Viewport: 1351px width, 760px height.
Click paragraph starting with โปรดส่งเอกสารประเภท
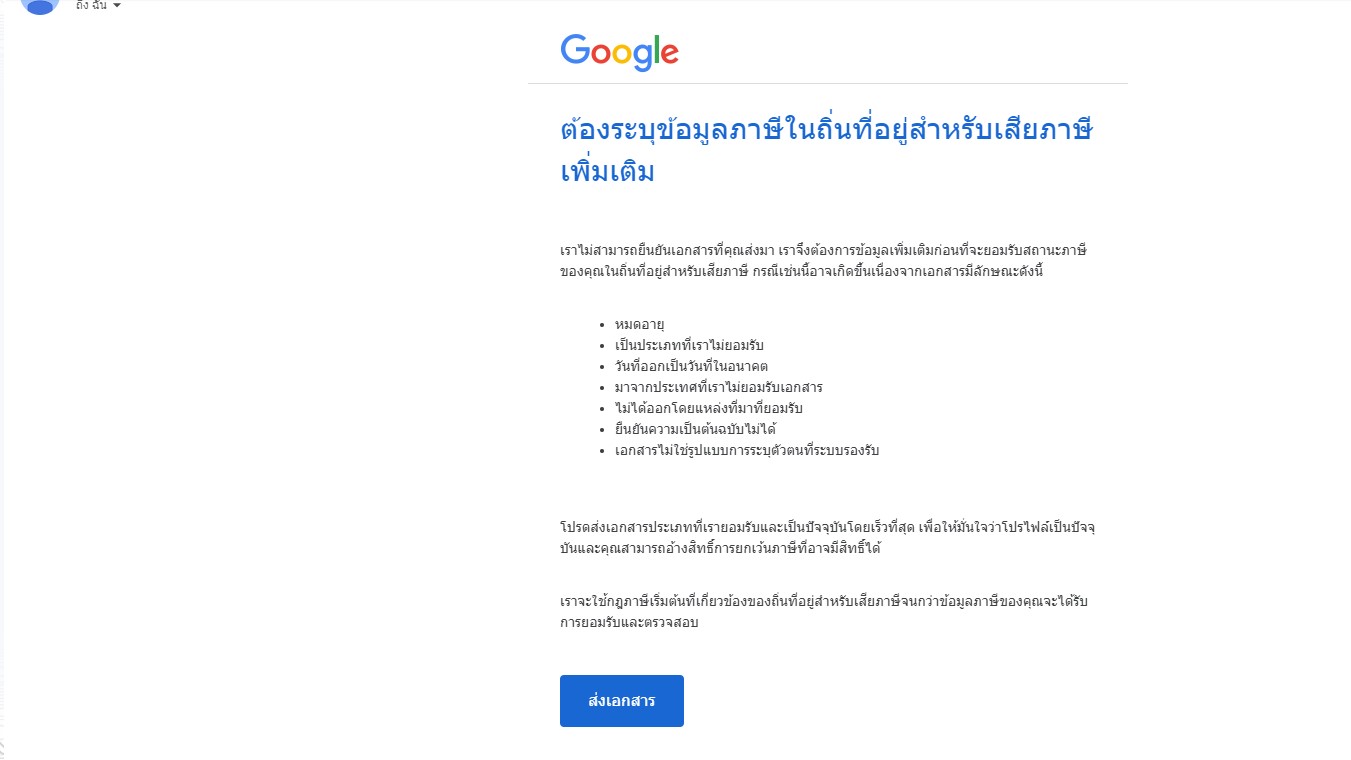tap(828, 537)
